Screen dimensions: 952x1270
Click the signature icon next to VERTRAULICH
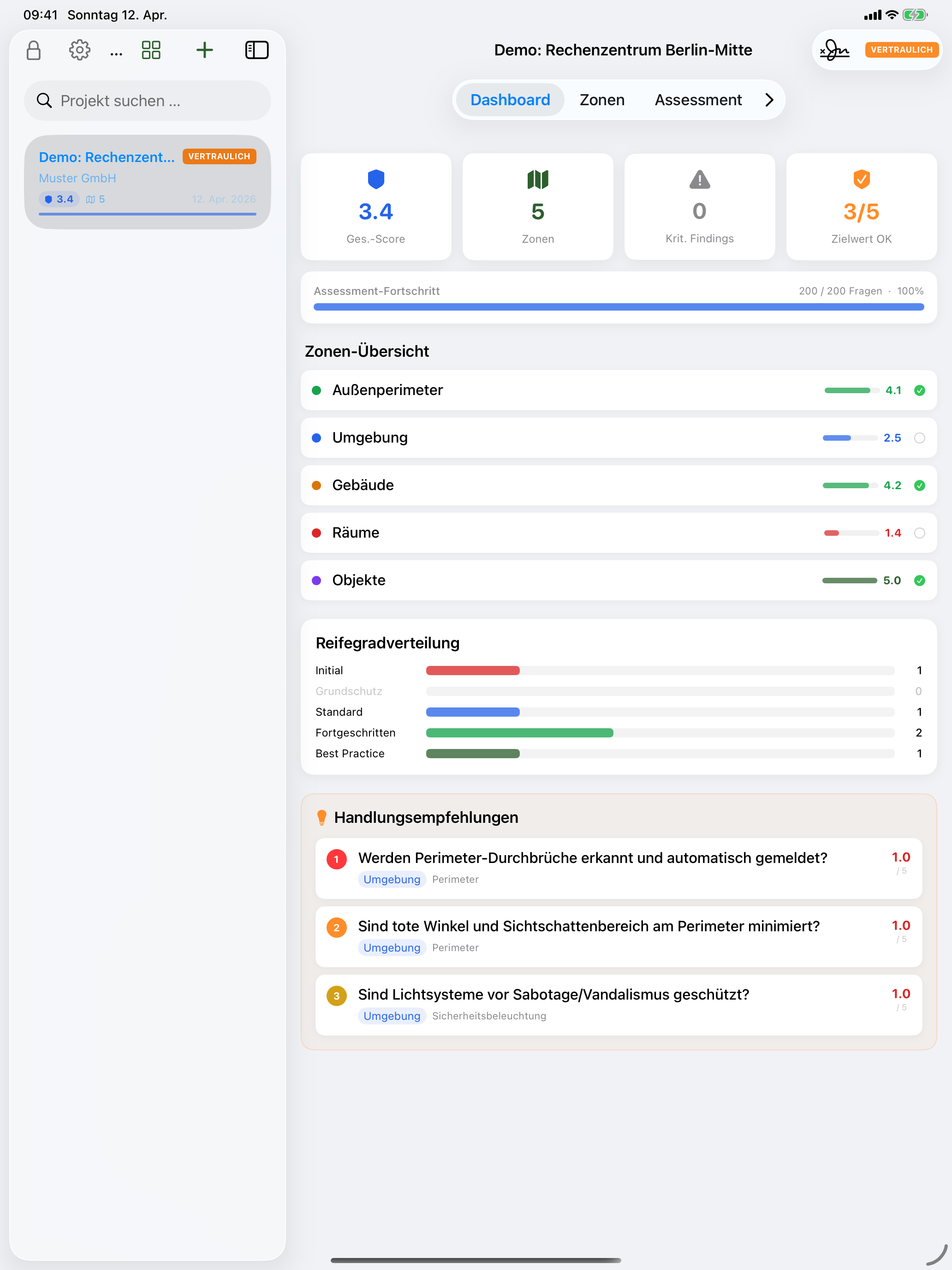835,50
